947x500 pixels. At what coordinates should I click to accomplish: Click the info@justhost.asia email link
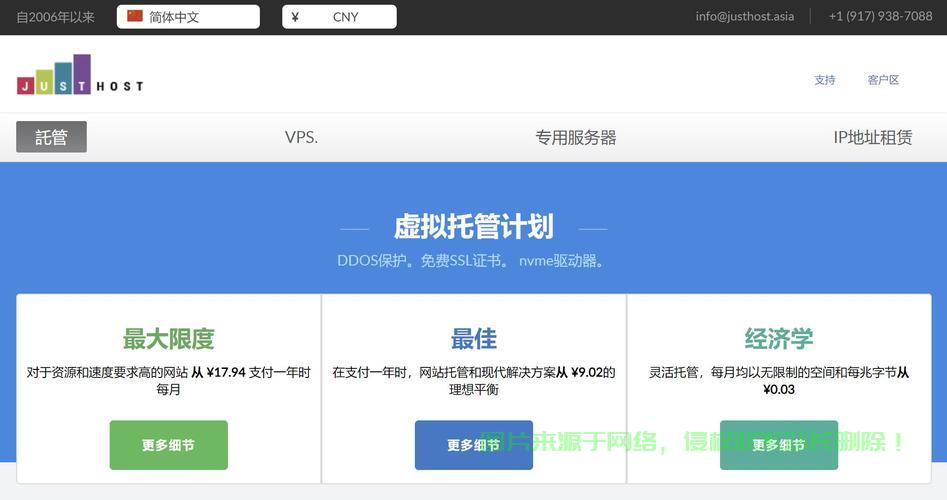coord(744,16)
